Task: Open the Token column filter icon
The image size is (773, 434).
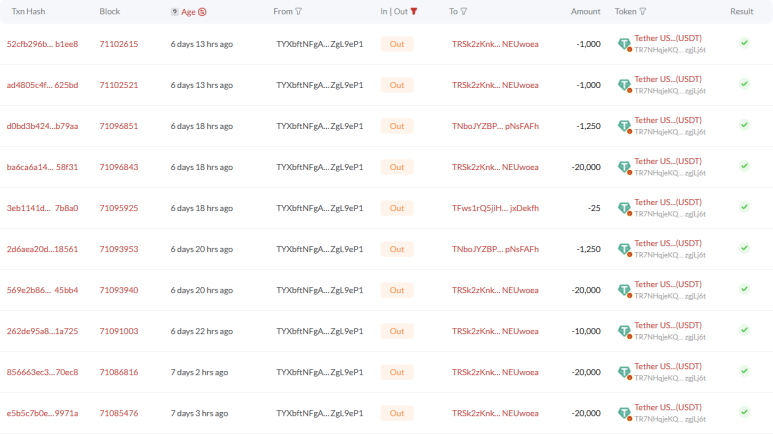Action: pos(642,11)
